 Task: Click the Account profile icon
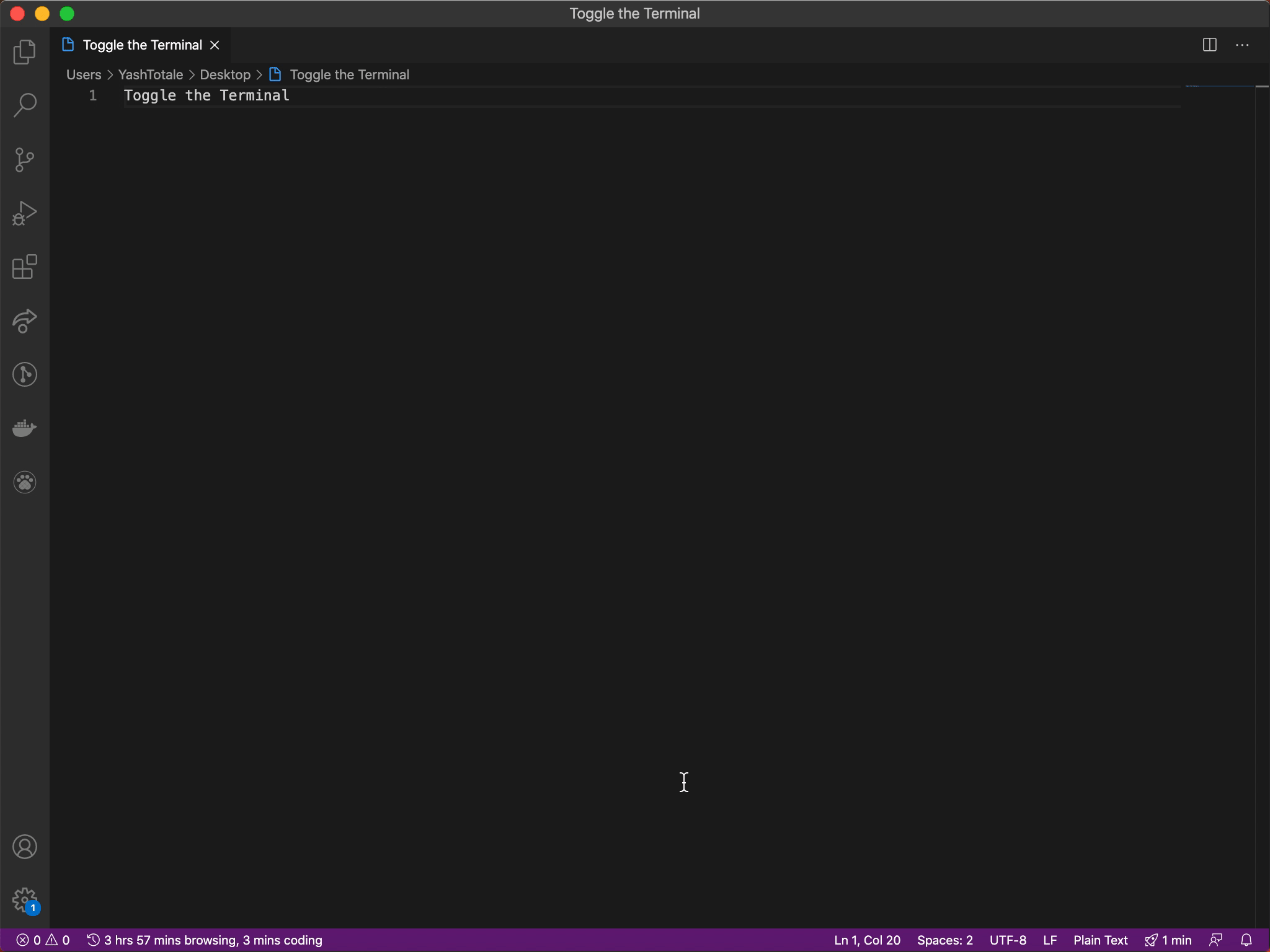24,846
